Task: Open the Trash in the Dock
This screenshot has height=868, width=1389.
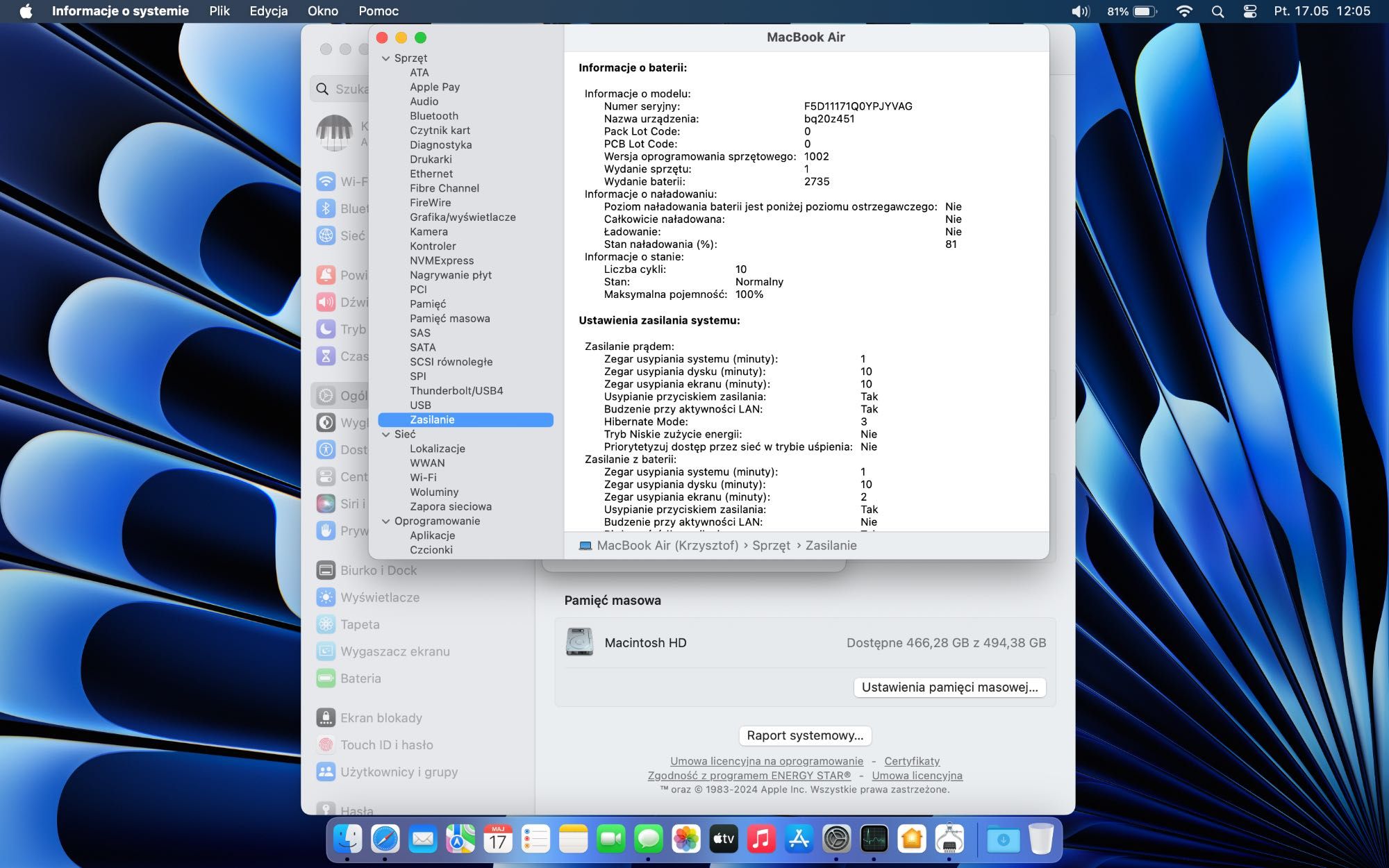Action: tap(1040, 839)
